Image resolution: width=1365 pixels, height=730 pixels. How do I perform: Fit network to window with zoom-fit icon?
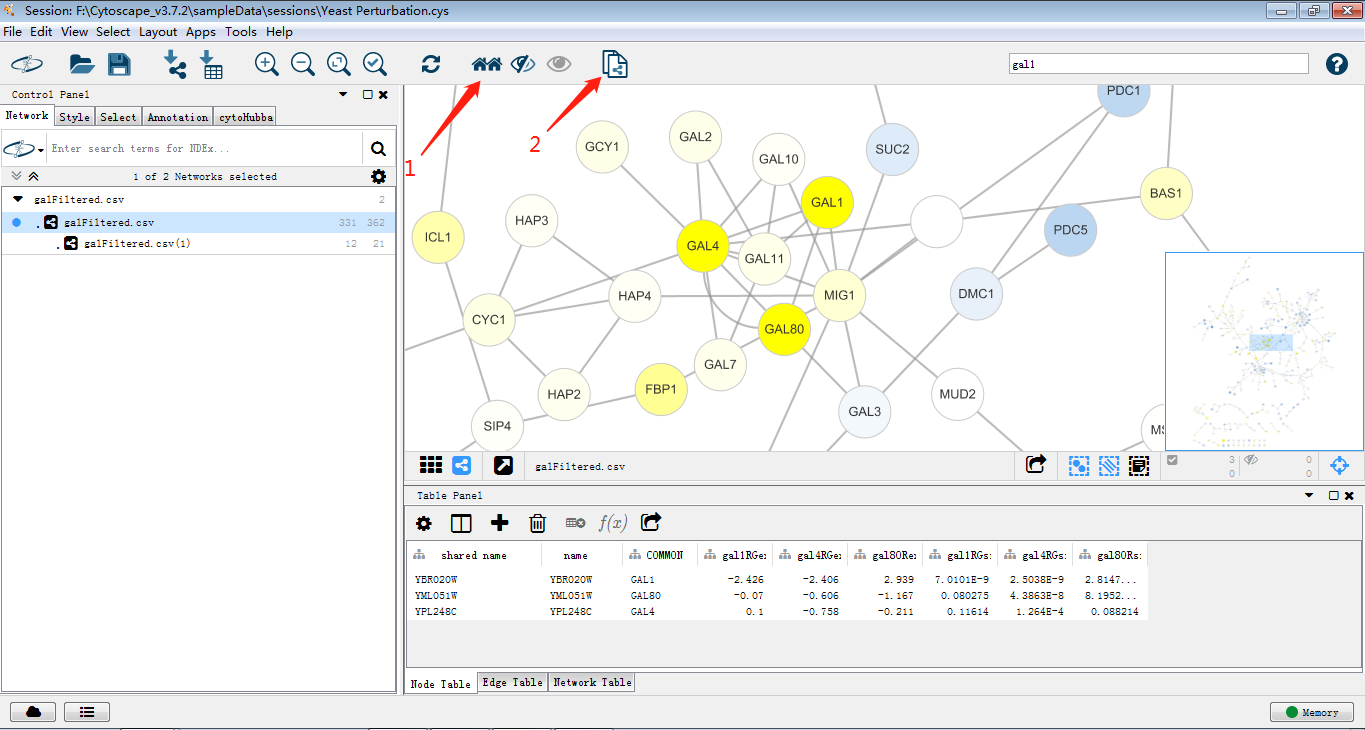tap(339, 64)
